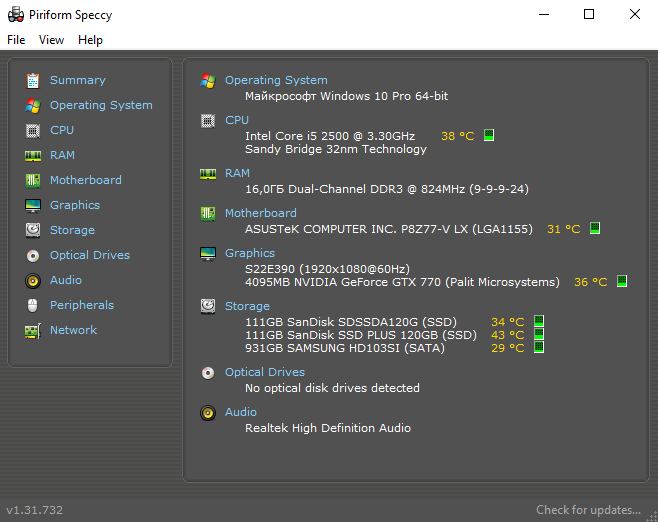Click Audio heading link in summary

coord(241,412)
